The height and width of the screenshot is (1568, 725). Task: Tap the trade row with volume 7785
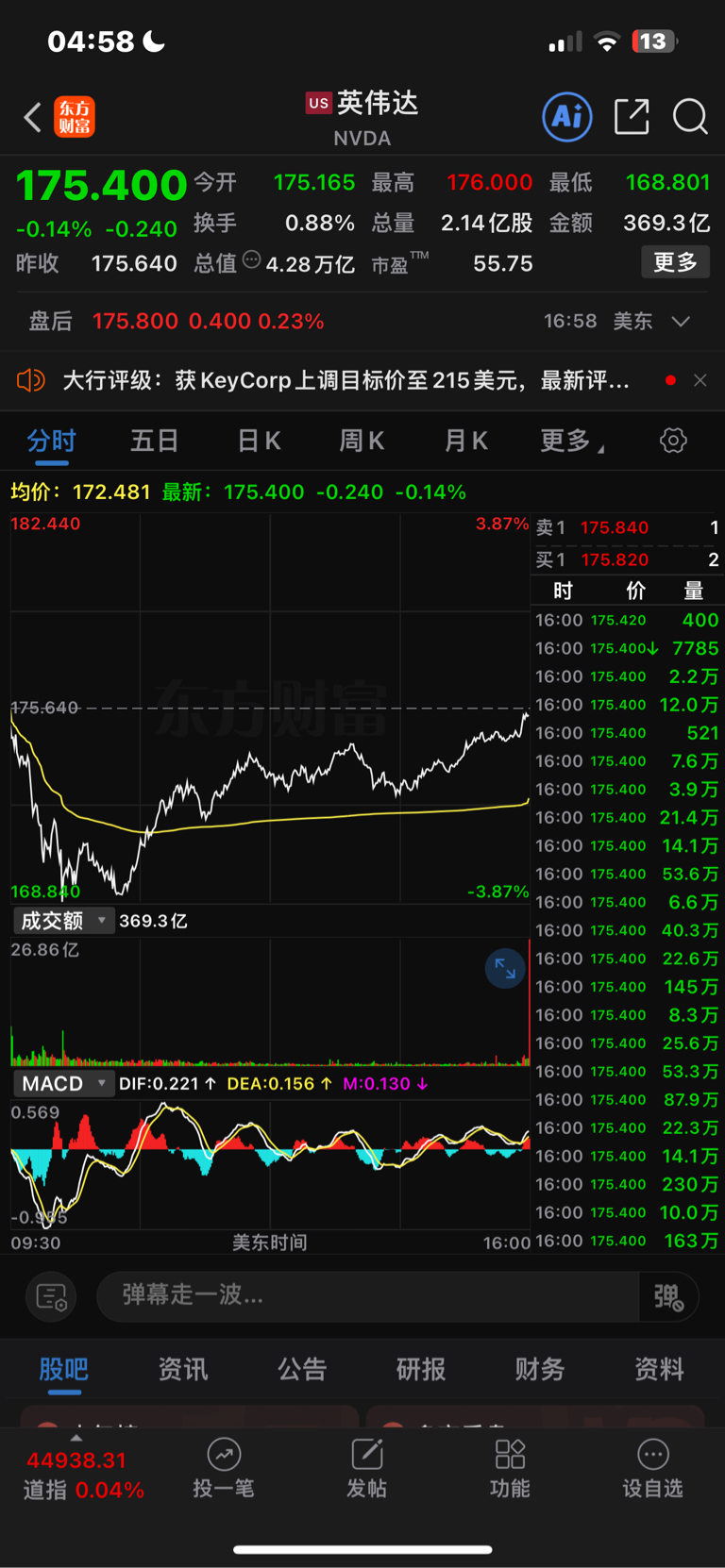coord(628,648)
